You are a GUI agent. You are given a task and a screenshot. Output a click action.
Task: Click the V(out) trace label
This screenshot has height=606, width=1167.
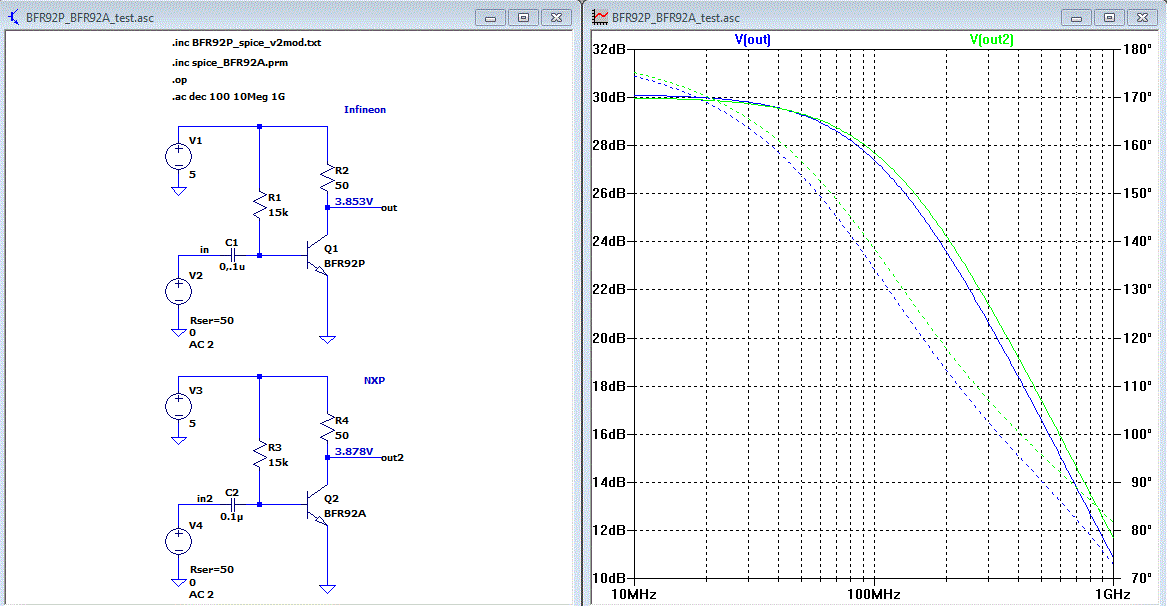pos(752,39)
